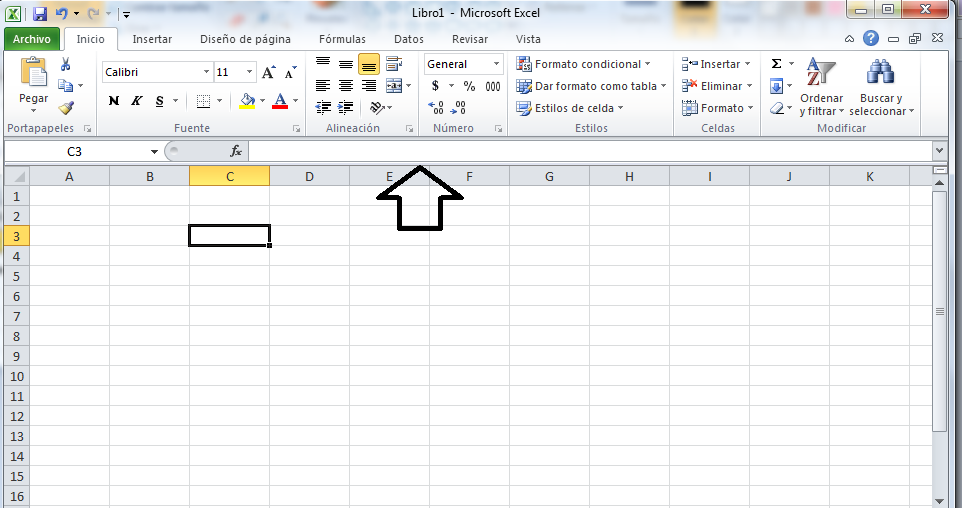Open the Formato condicional dropdown
Viewport: 962px width, 508px height.
click(584, 64)
